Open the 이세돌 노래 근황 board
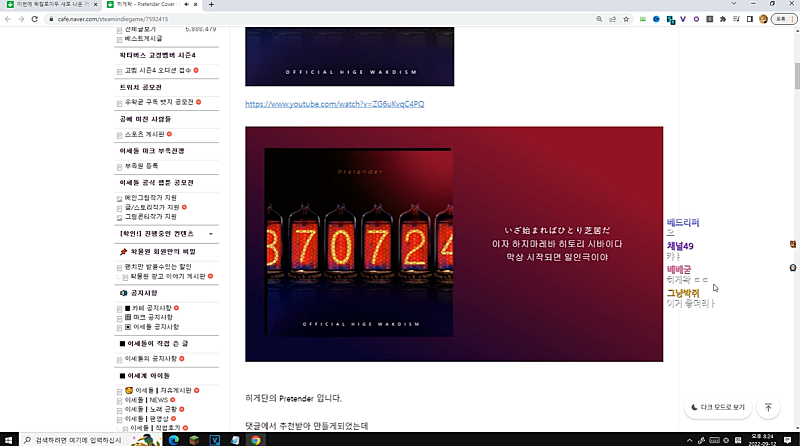This screenshot has width=800, height=446. pos(151,409)
